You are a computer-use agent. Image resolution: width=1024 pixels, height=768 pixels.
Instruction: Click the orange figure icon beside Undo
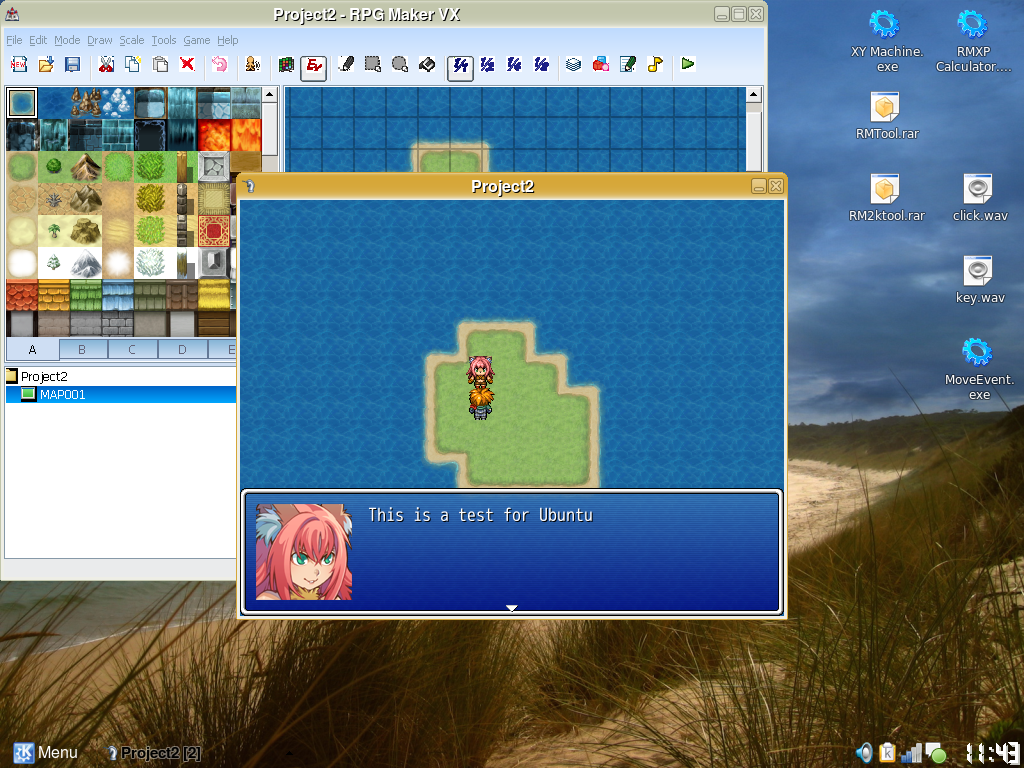pyautogui.click(x=253, y=64)
